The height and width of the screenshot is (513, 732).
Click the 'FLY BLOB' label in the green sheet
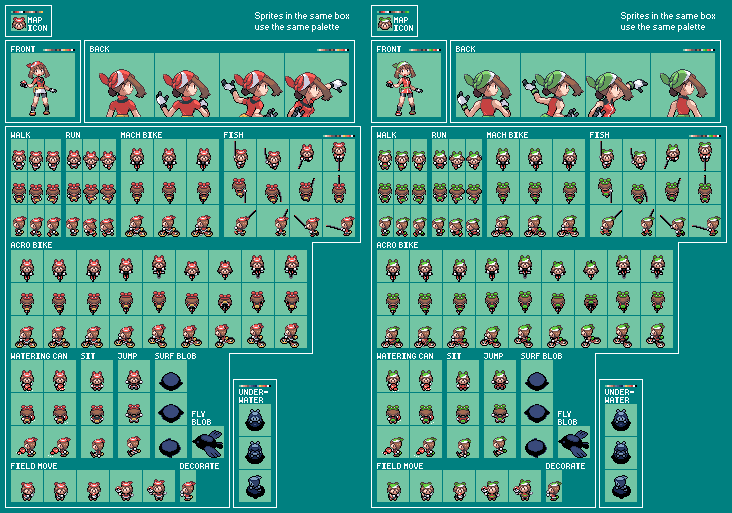pos(568,418)
